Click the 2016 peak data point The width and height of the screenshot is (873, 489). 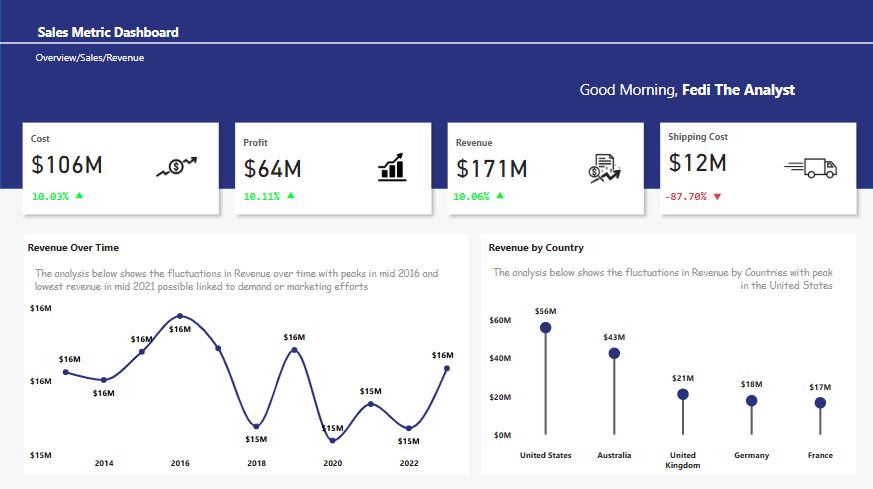pyautogui.click(x=180, y=316)
